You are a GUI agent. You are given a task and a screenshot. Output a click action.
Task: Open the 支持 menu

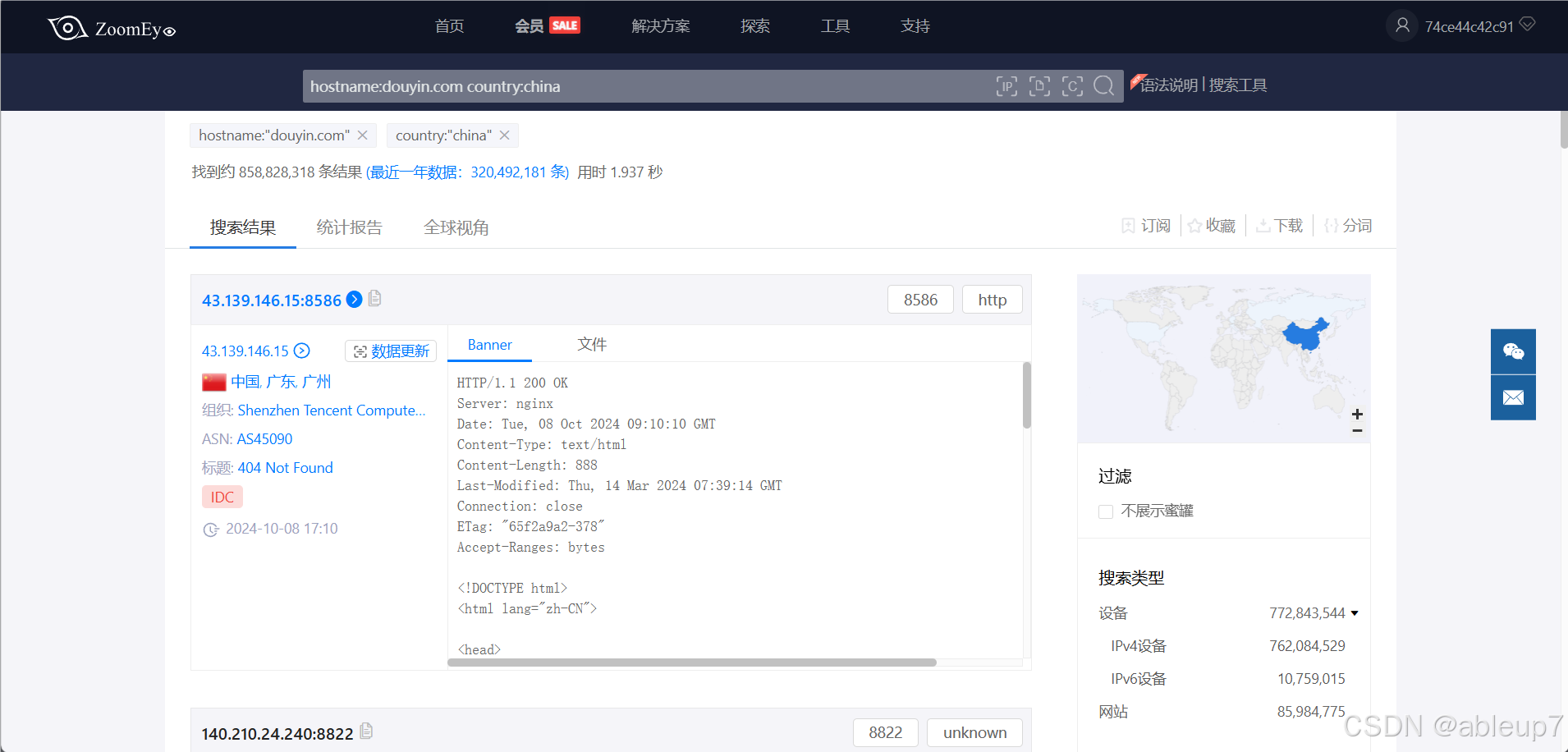[915, 26]
